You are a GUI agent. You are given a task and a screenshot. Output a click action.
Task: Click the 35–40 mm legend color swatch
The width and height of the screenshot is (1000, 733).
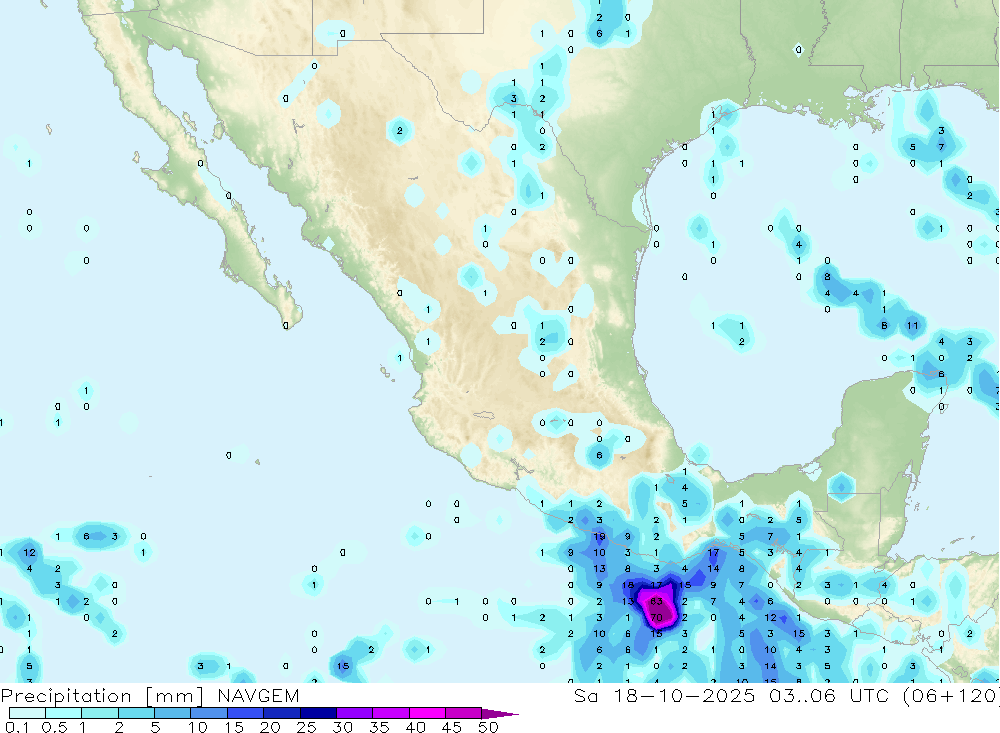pyautogui.click(x=391, y=713)
